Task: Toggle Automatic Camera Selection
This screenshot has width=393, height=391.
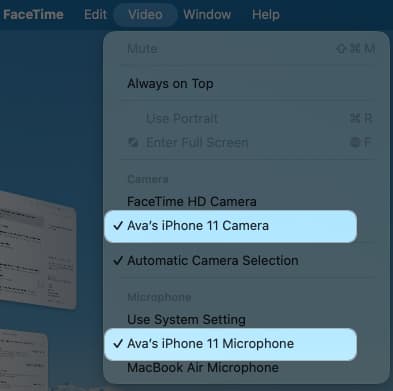Action: click(247, 260)
